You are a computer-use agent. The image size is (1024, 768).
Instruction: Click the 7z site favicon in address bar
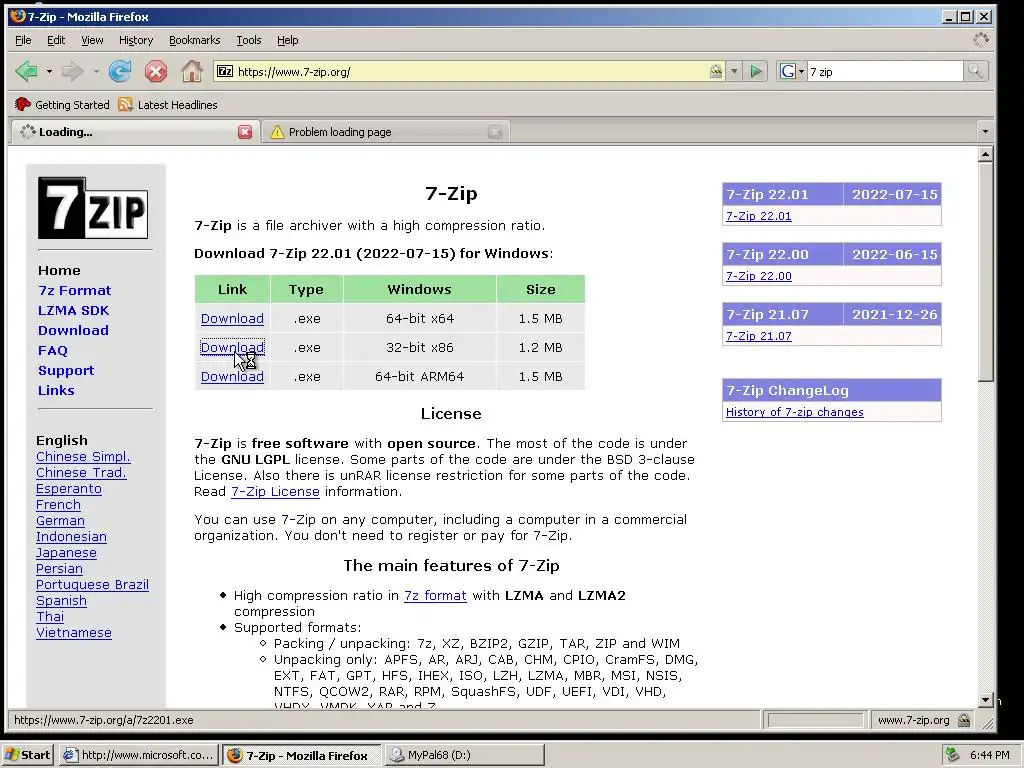click(225, 71)
